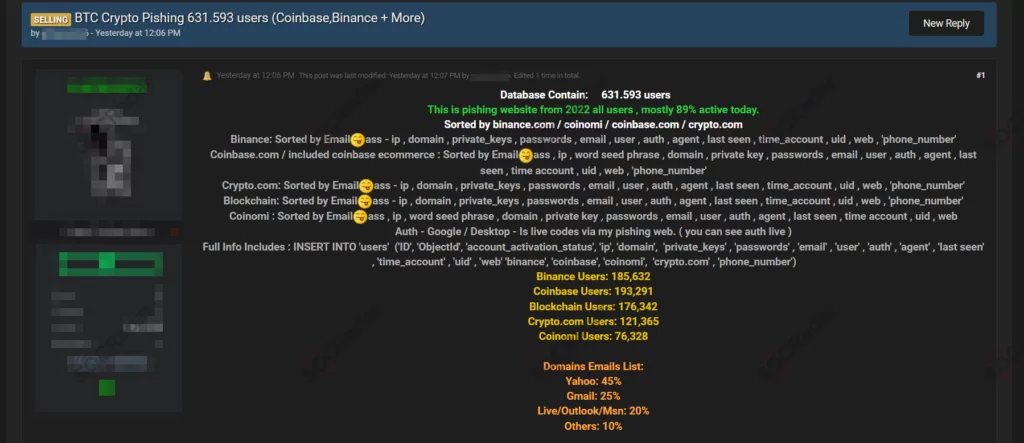Click the 'Auth - Google / Desktop' line
This screenshot has height=443, width=1024.
[593, 231]
